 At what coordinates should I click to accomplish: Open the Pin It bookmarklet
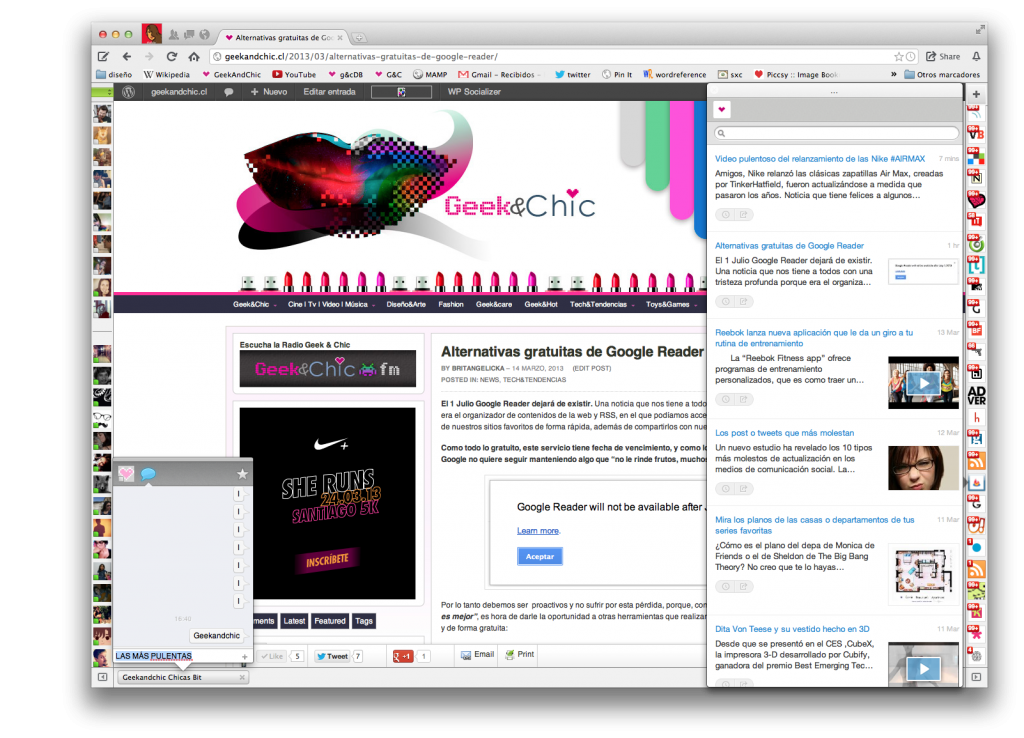click(x=617, y=74)
